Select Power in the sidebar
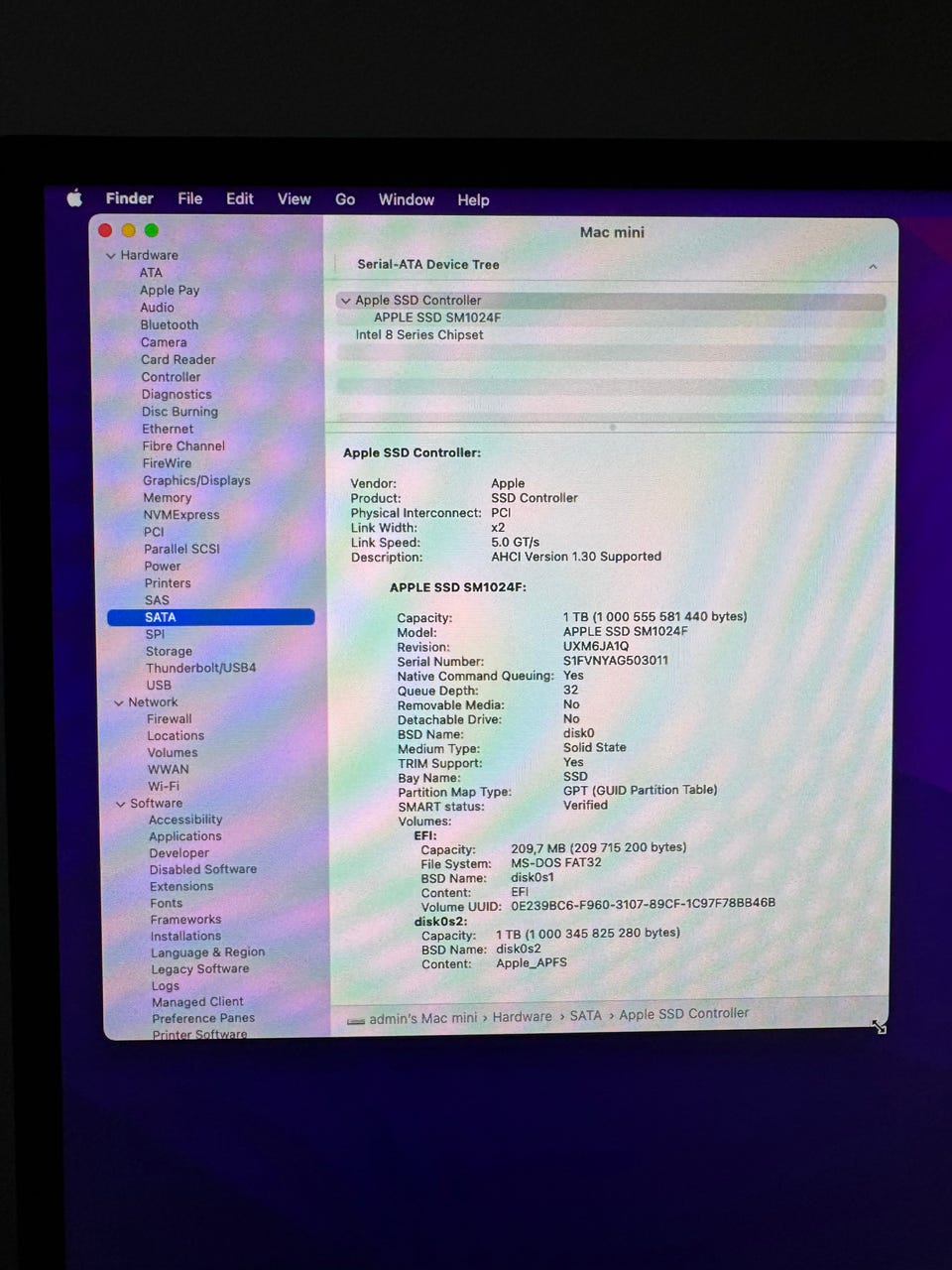 click(163, 567)
